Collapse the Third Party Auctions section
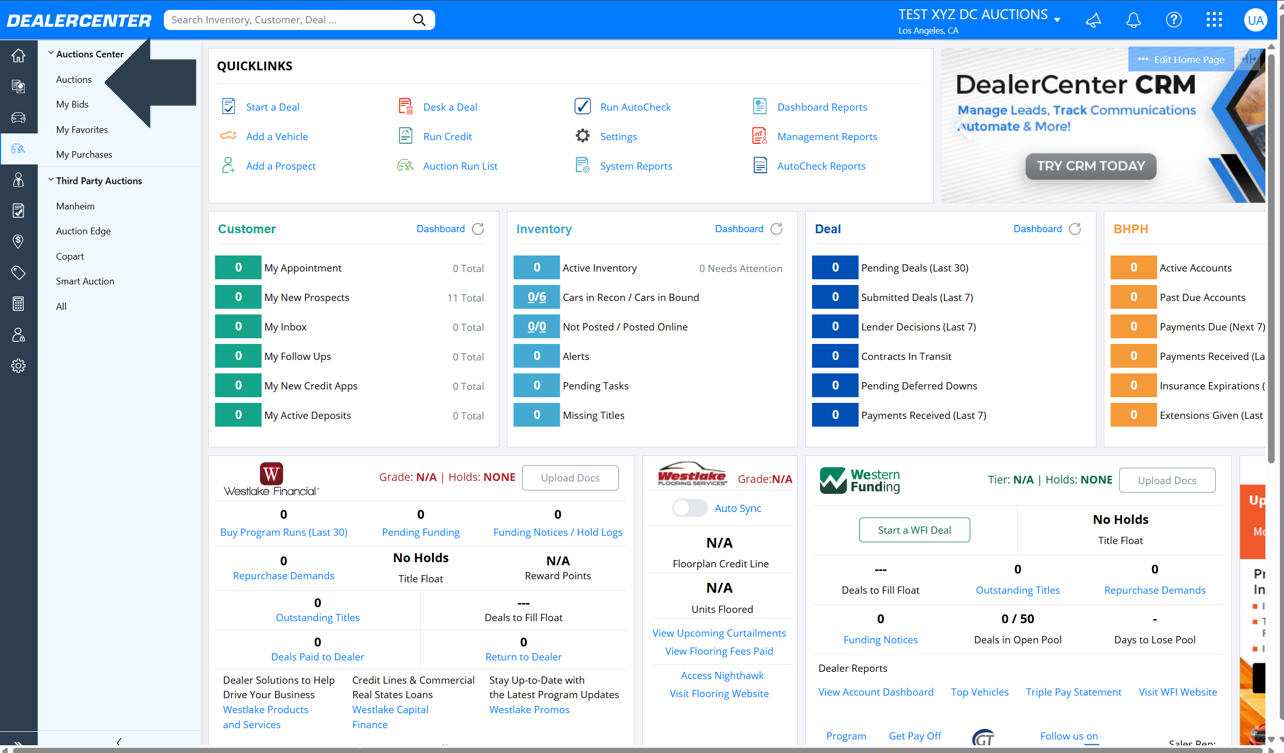Viewport: 1284px width, 753px height. (x=51, y=180)
